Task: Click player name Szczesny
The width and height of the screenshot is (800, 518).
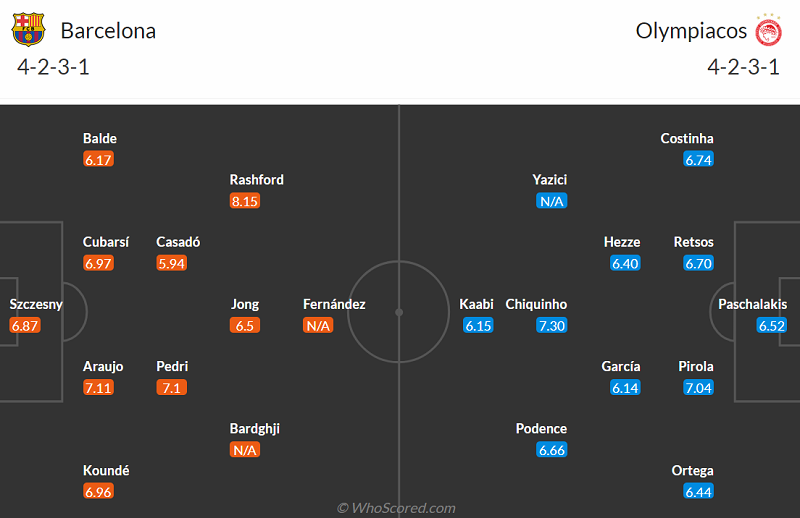Action: click(36, 304)
